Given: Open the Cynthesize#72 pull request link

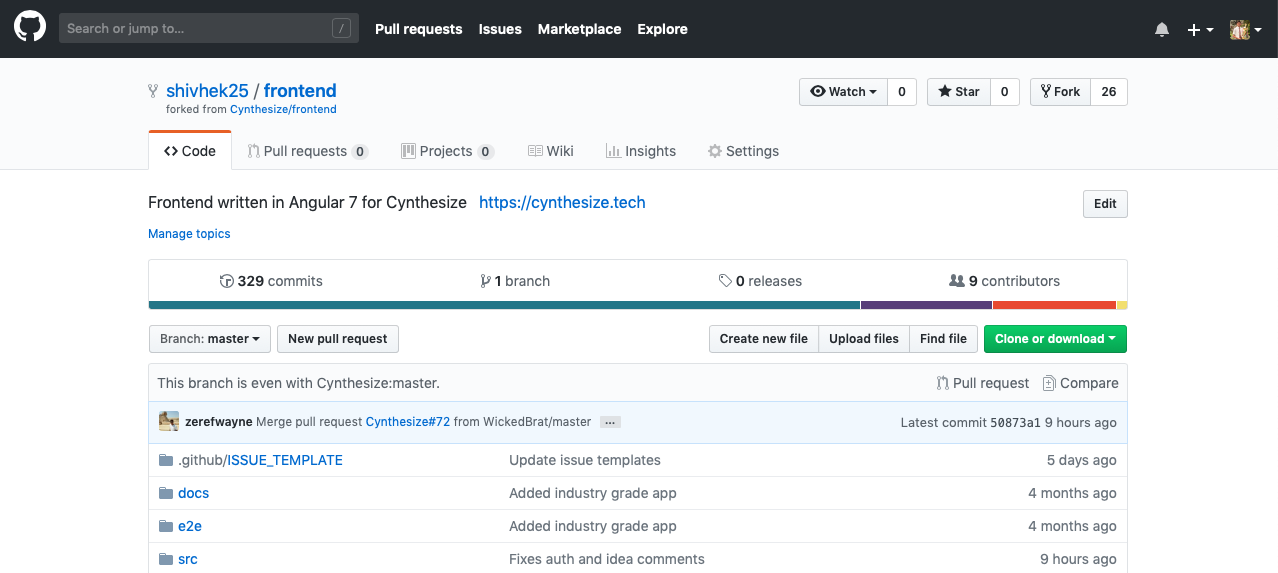Looking at the screenshot, I should [x=408, y=422].
